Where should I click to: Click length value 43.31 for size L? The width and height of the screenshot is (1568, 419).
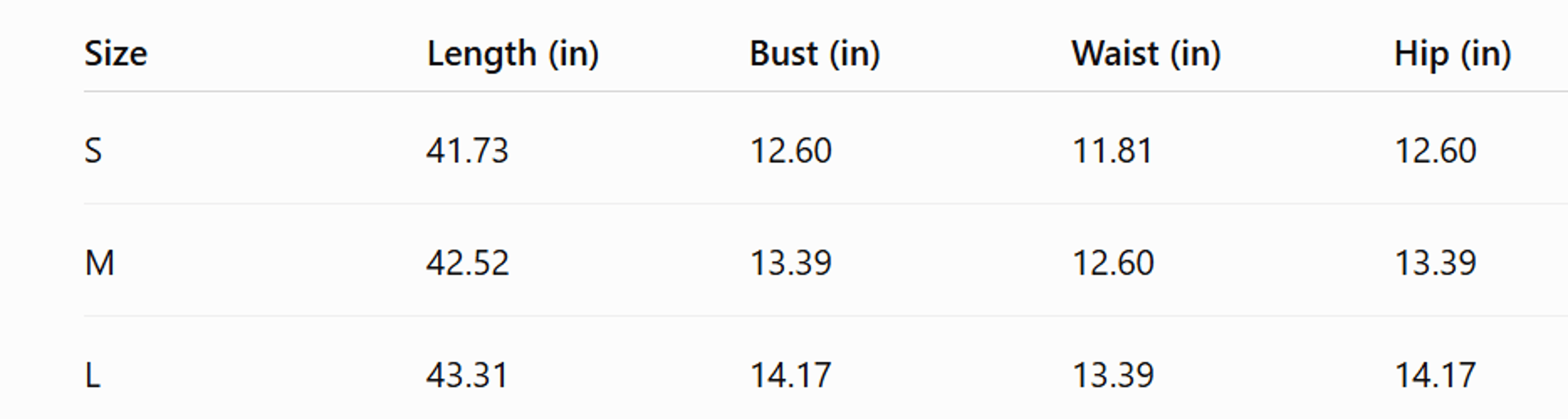coord(466,375)
